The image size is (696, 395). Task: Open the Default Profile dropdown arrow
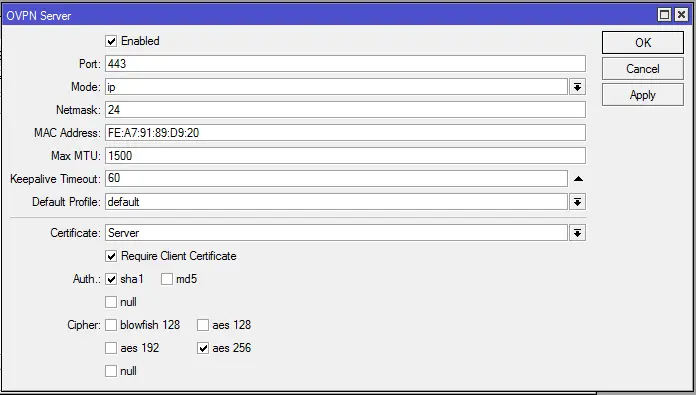coord(577,202)
